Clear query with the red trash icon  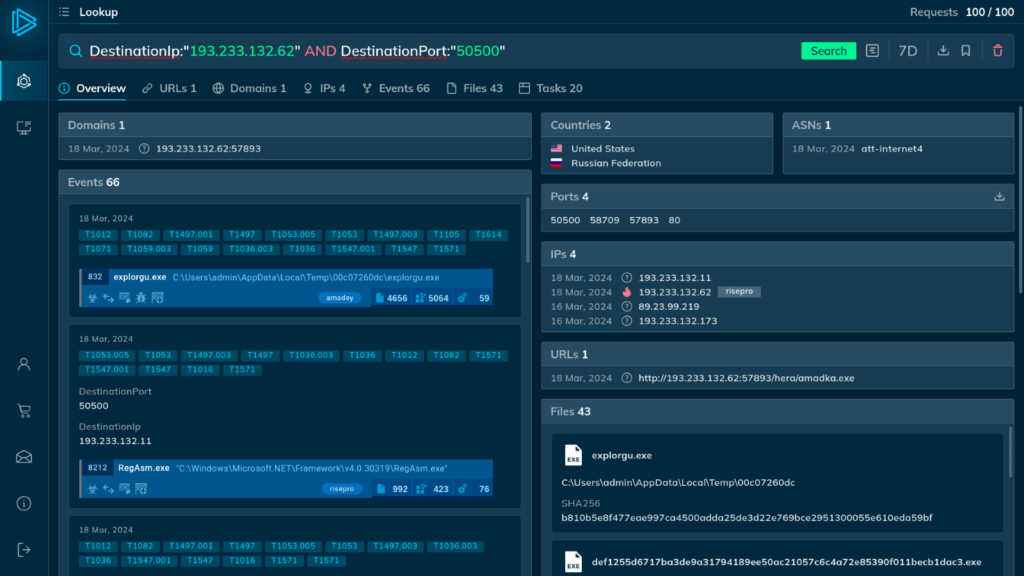pos(997,51)
